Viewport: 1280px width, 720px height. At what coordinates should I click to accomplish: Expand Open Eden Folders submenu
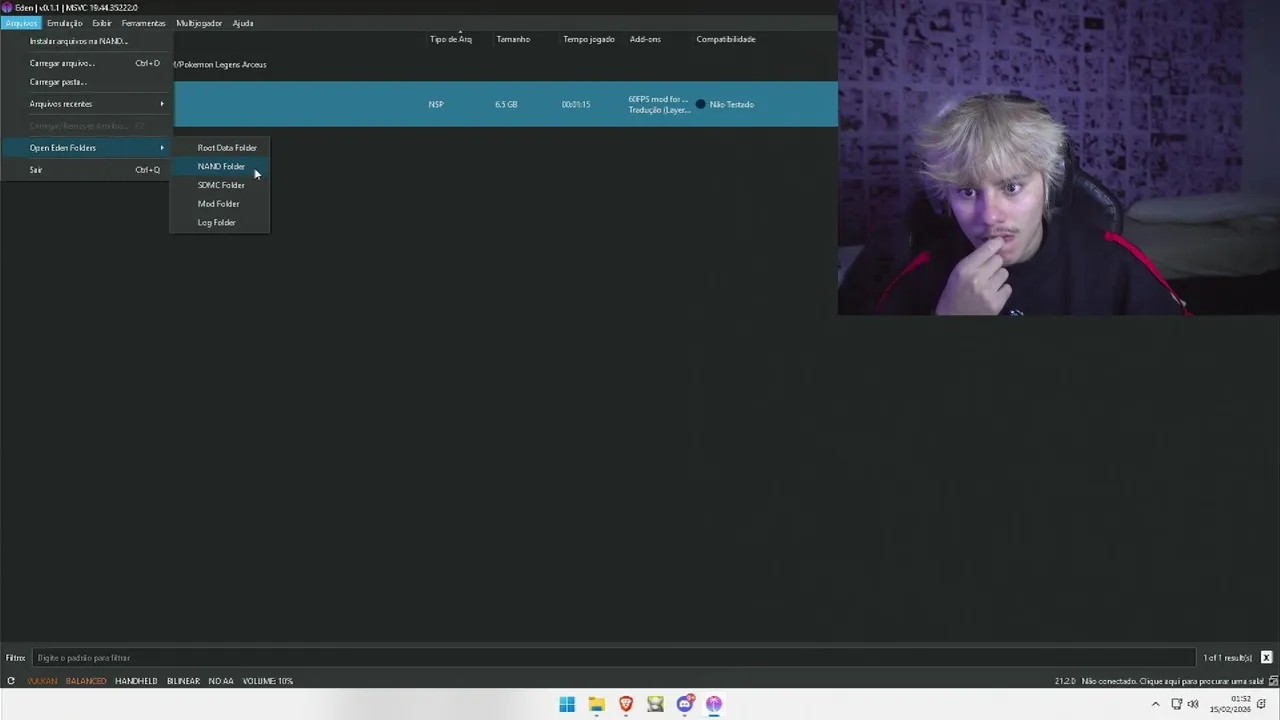(85, 148)
